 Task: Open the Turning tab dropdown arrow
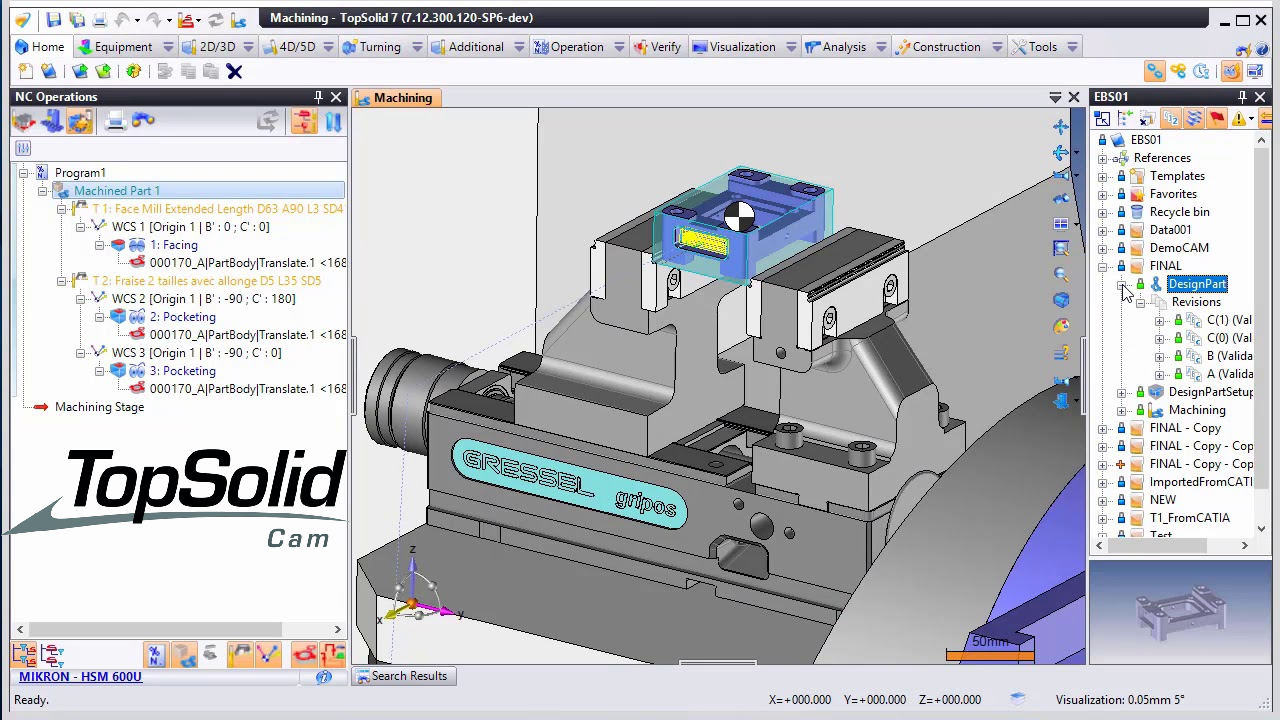coord(417,47)
